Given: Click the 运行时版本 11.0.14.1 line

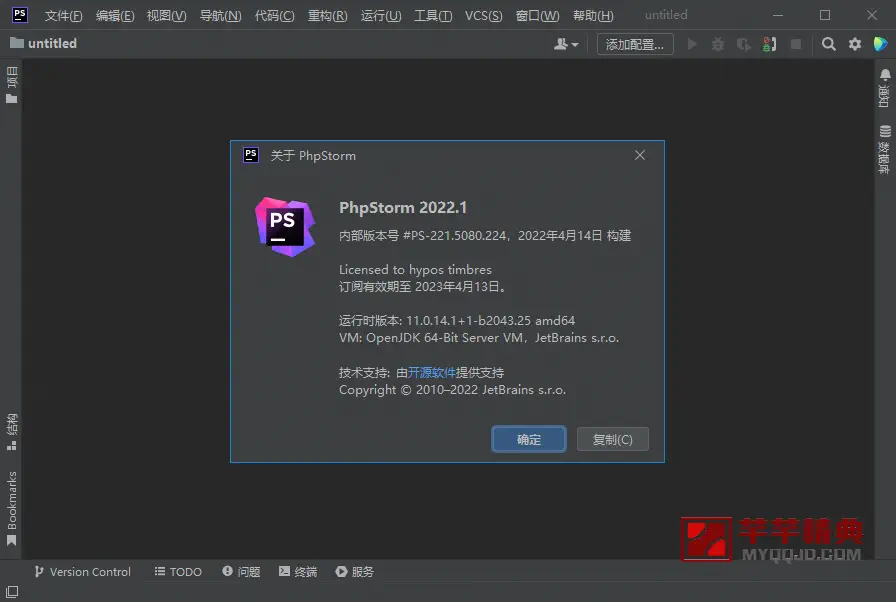Looking at the screenshot, I should (x=457, y=320).
